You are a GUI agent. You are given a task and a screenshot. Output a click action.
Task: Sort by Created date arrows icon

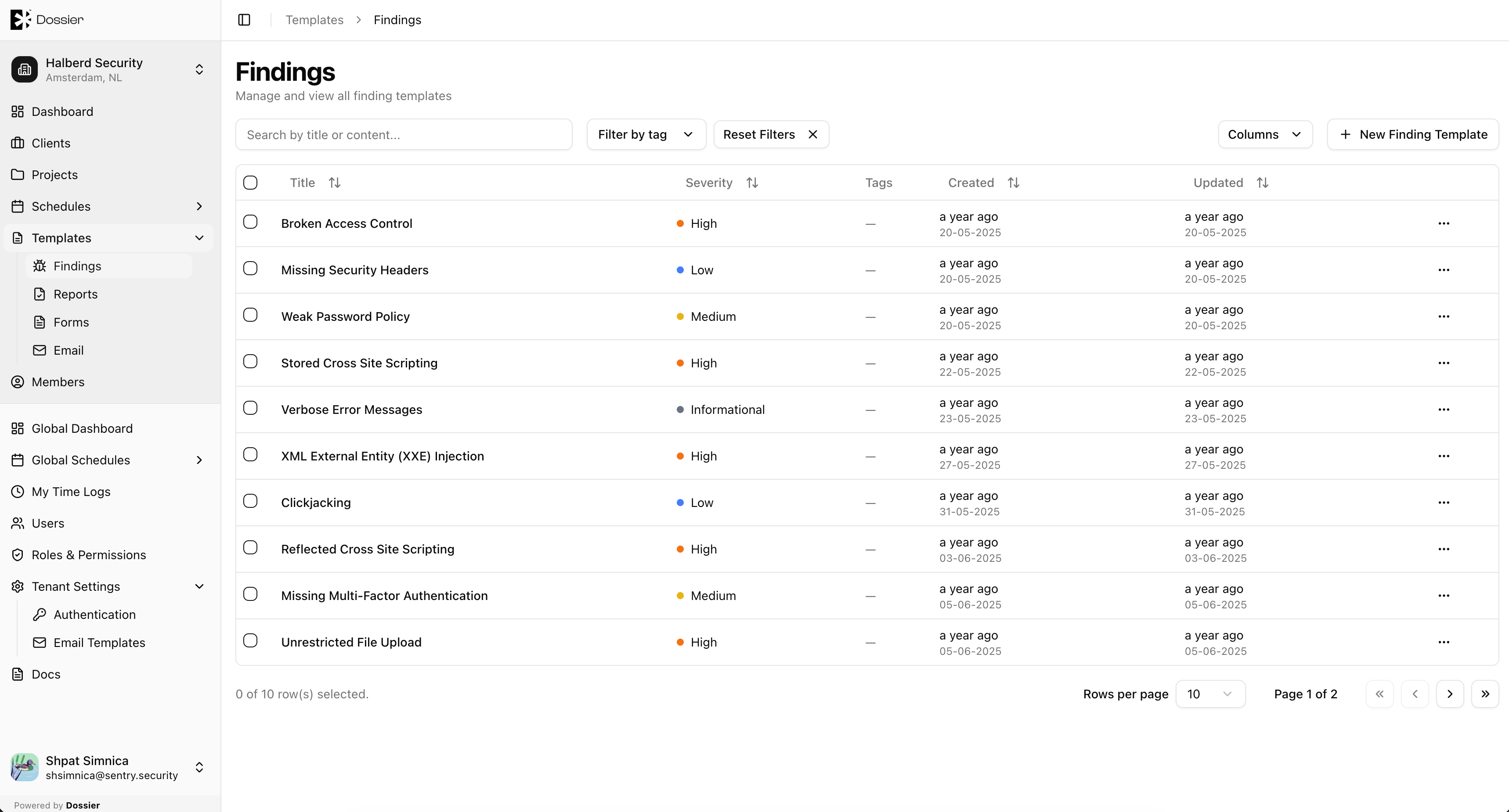point(1014,183)
